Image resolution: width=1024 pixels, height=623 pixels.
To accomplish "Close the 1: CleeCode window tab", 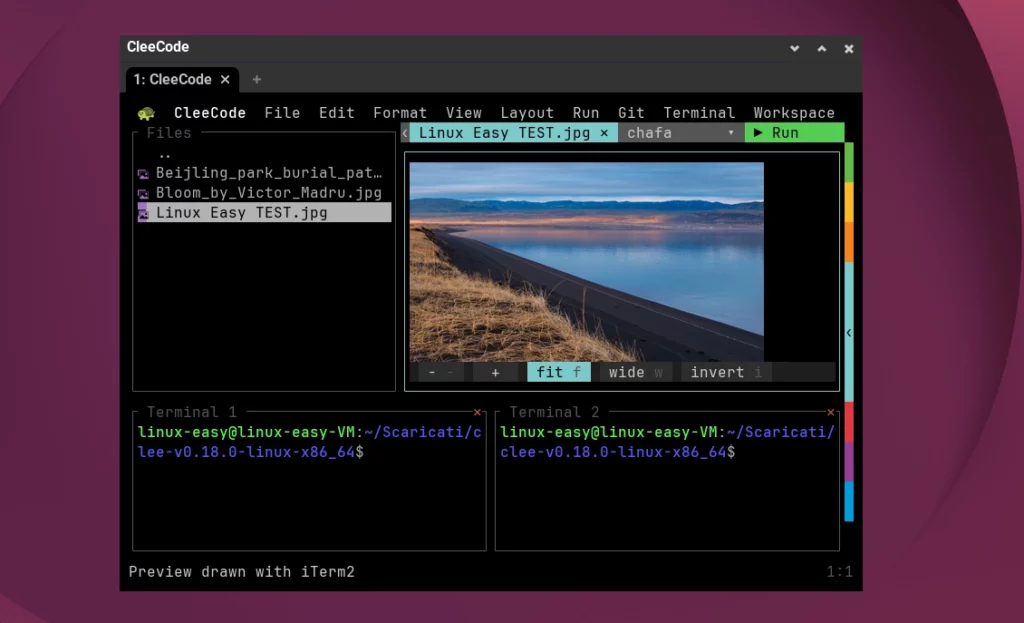I will 225,79.
